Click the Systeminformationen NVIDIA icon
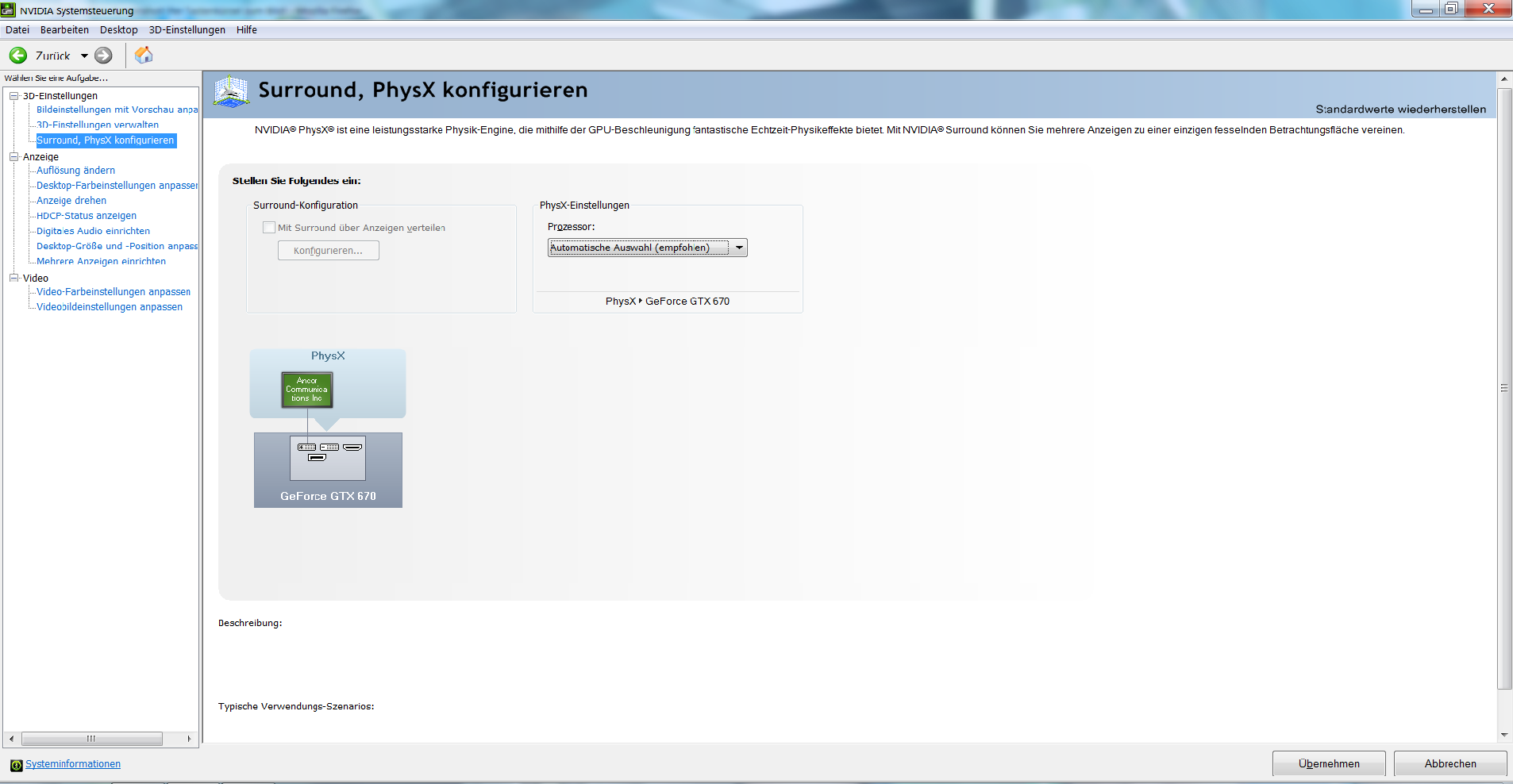The image size is (1513, 784). pos(16,765)
